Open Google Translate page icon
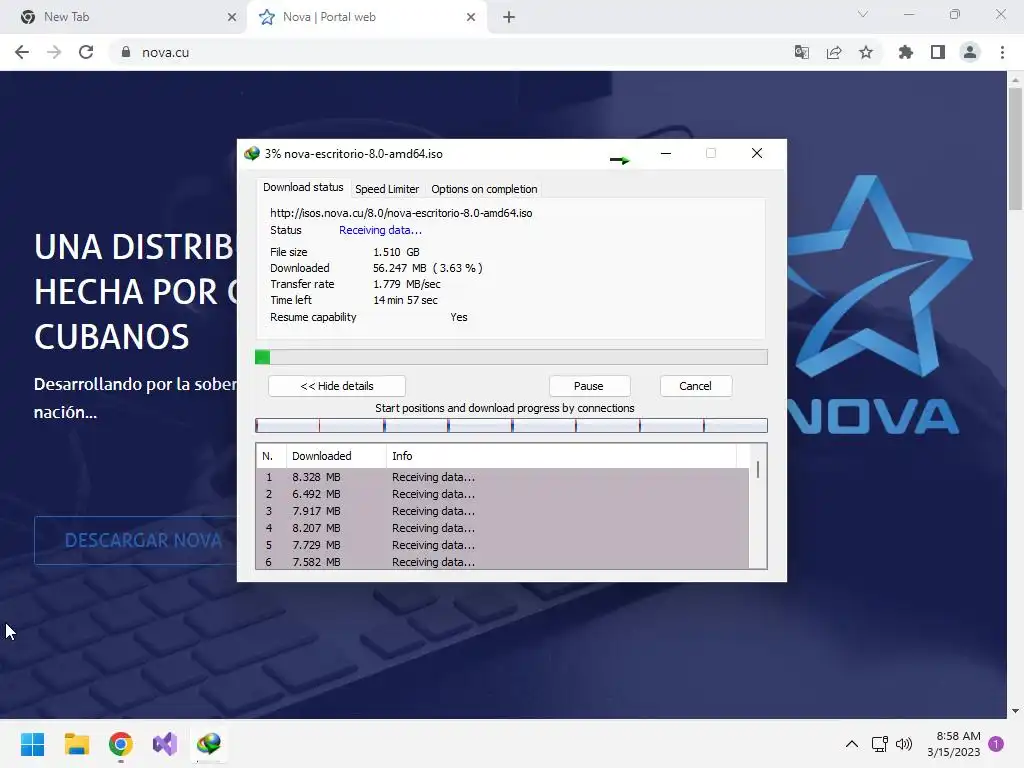1024x768 pixels. click(x=801, y=52)
